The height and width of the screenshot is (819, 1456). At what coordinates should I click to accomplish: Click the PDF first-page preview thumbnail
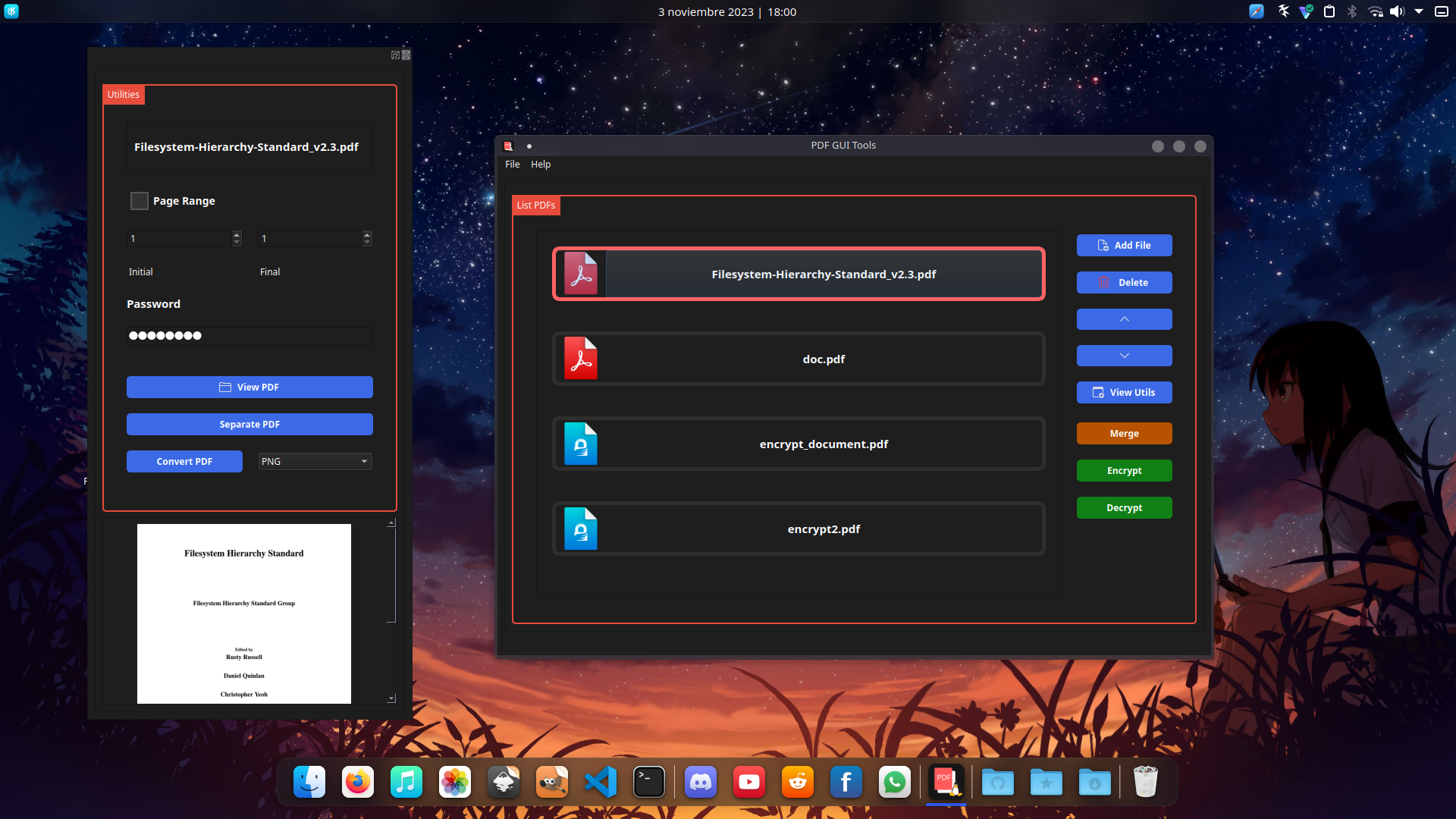tap(244, 613)
